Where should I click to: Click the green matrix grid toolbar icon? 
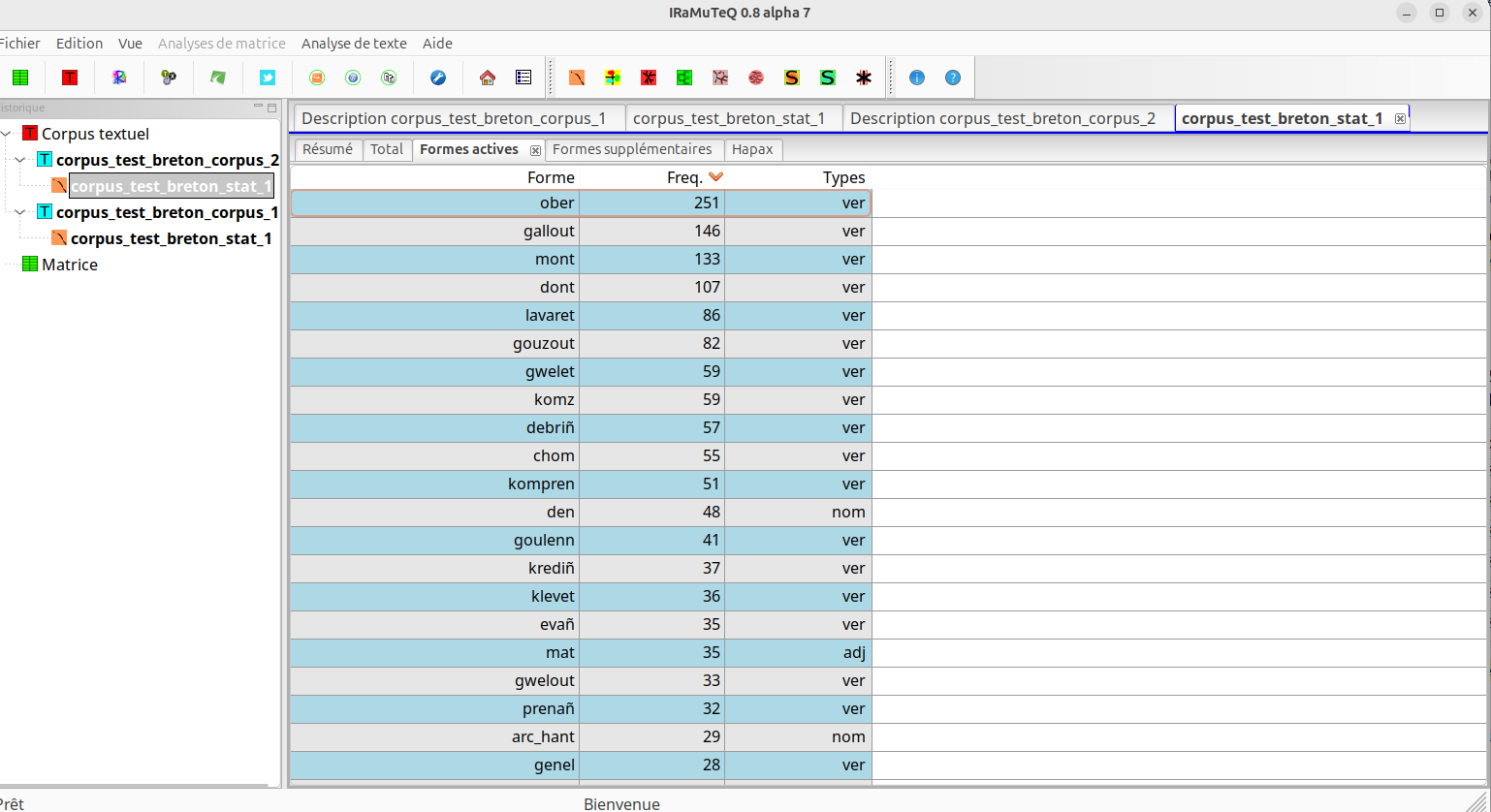pyautogui.click(x=20, y=78)
